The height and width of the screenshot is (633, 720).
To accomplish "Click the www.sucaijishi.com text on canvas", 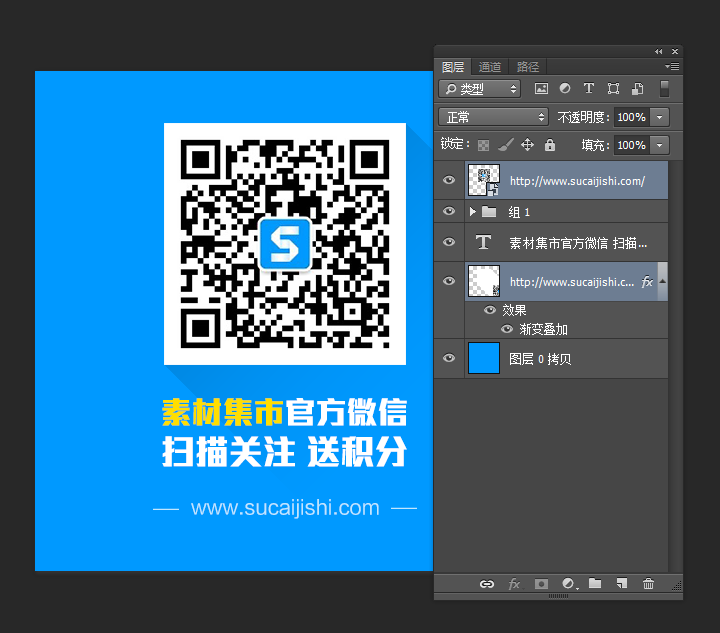I will coord(285,508).
